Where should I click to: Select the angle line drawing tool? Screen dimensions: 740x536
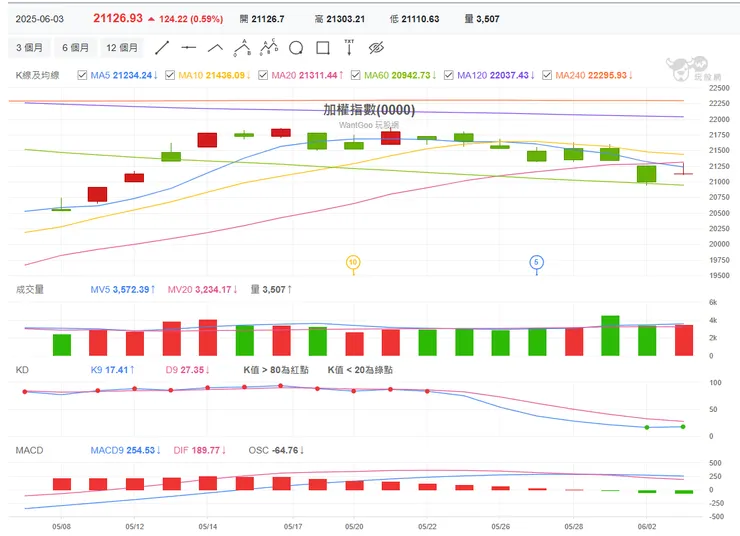point(216,48)
